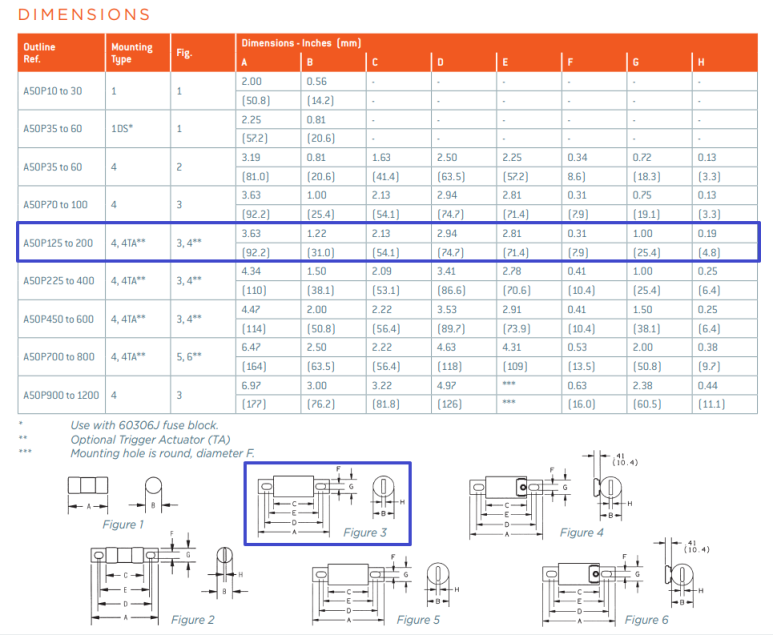The height and width of the screenshot is (635, 773).
Task: Click the (11.1) value cell
Action: click(725, 404)
